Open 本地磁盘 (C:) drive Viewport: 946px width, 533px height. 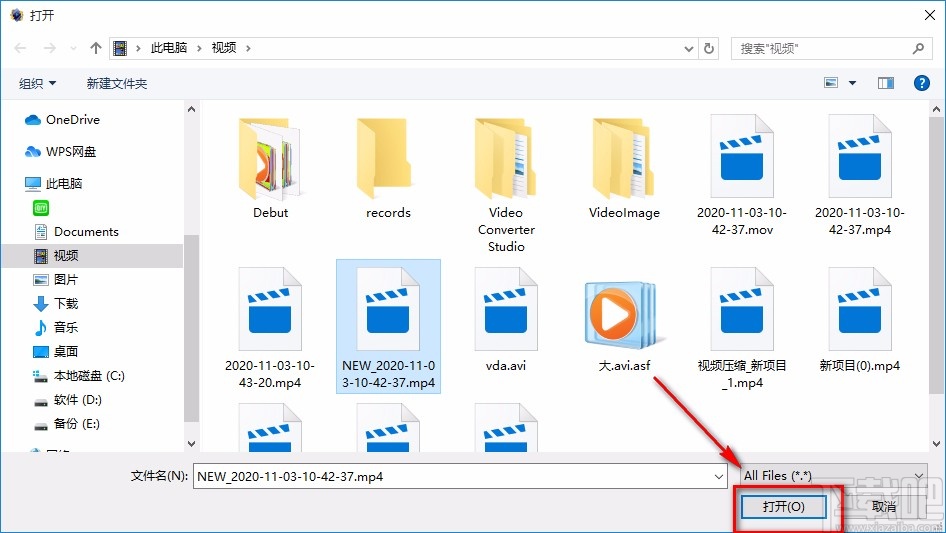79,375
